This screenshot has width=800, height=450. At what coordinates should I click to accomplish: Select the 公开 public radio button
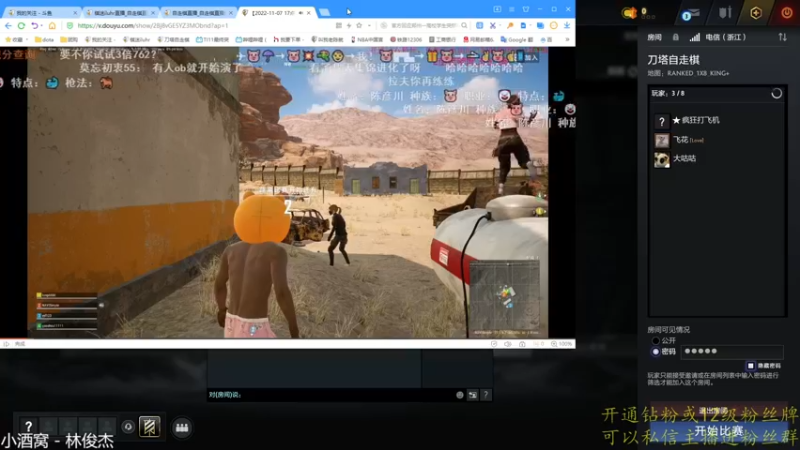(656, 340)
